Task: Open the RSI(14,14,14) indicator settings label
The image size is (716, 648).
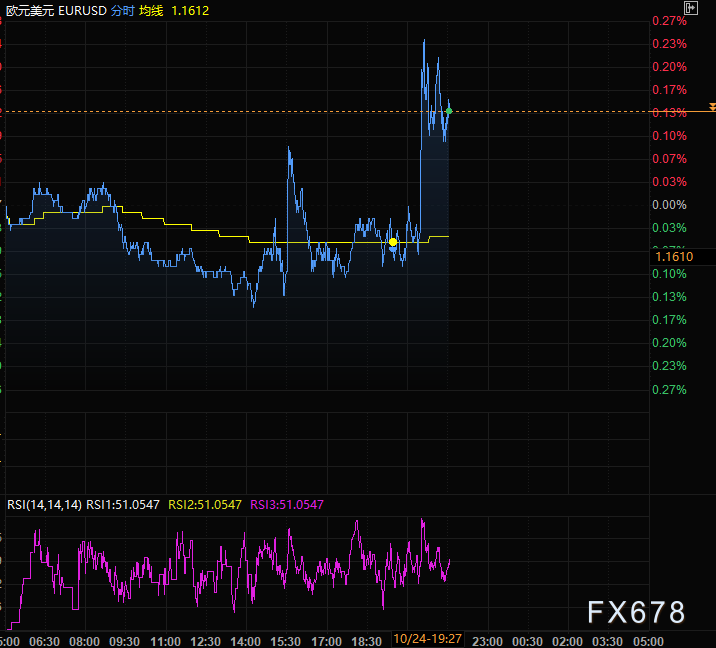Action: (44, 505)
